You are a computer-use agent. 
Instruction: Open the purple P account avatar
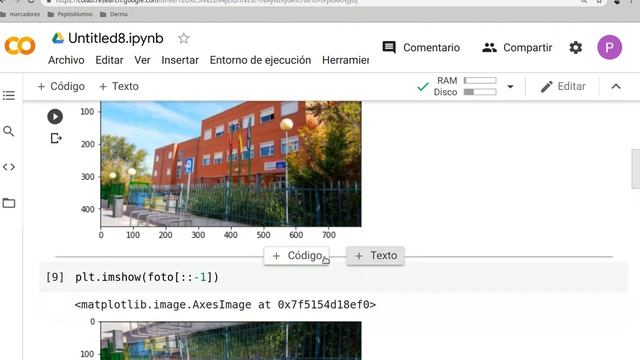coord(609,47)
